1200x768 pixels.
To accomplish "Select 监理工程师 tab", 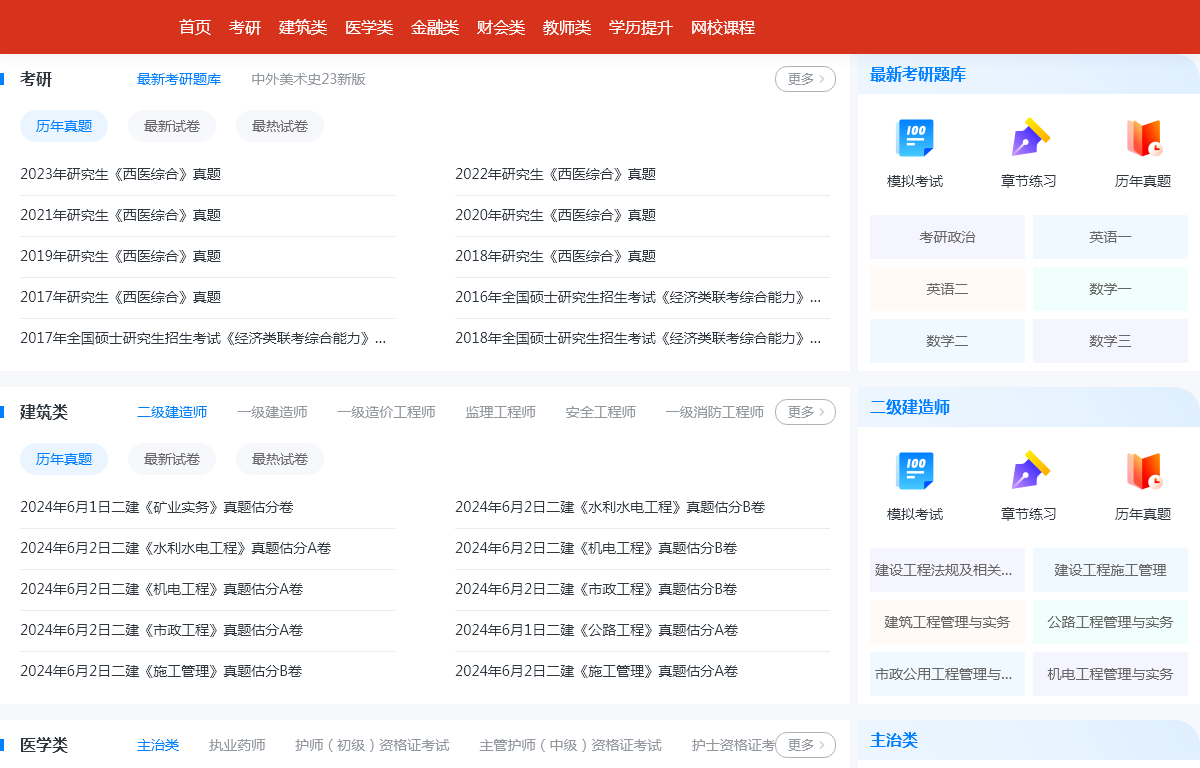I will tap(500, 412).
